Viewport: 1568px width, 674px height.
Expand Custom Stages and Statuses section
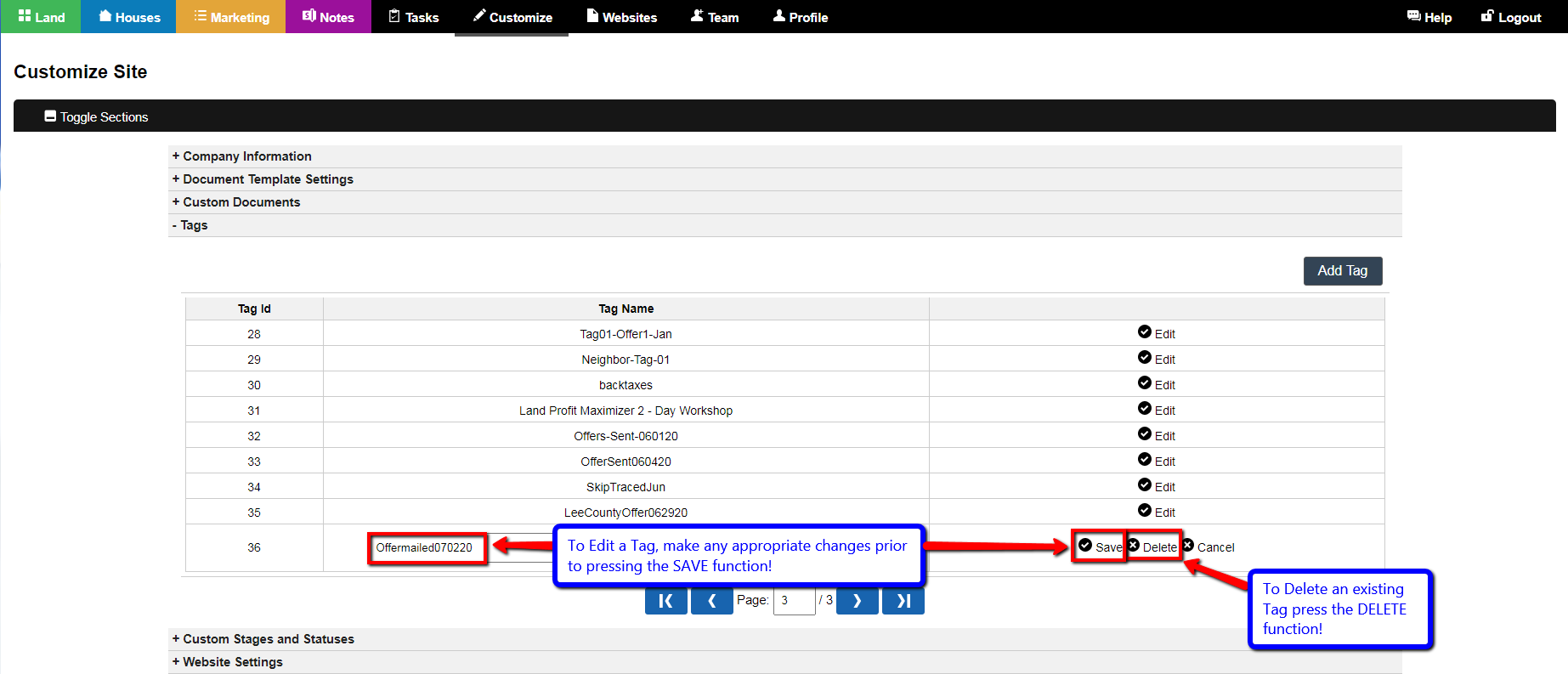point(784,639)
